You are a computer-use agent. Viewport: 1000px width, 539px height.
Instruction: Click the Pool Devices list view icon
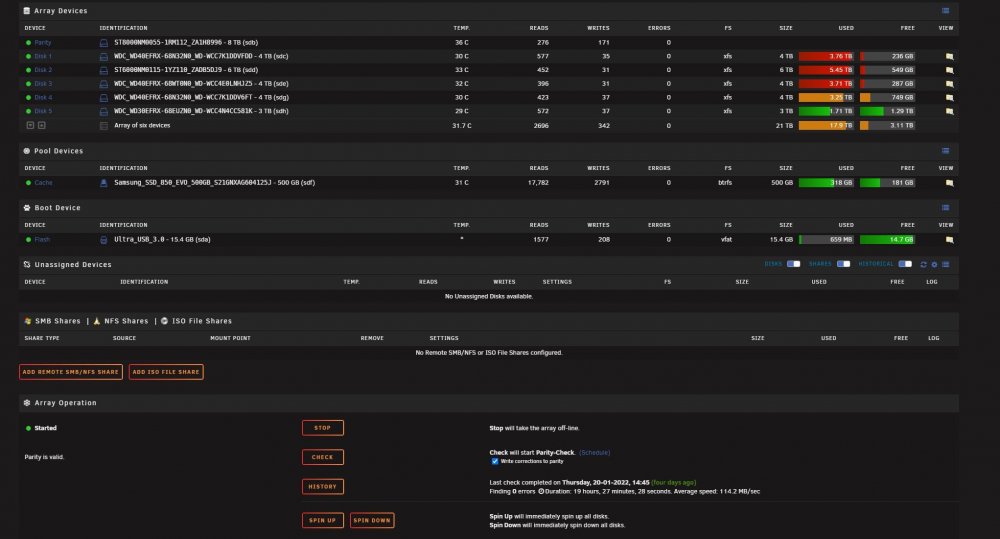click(945, 151)
